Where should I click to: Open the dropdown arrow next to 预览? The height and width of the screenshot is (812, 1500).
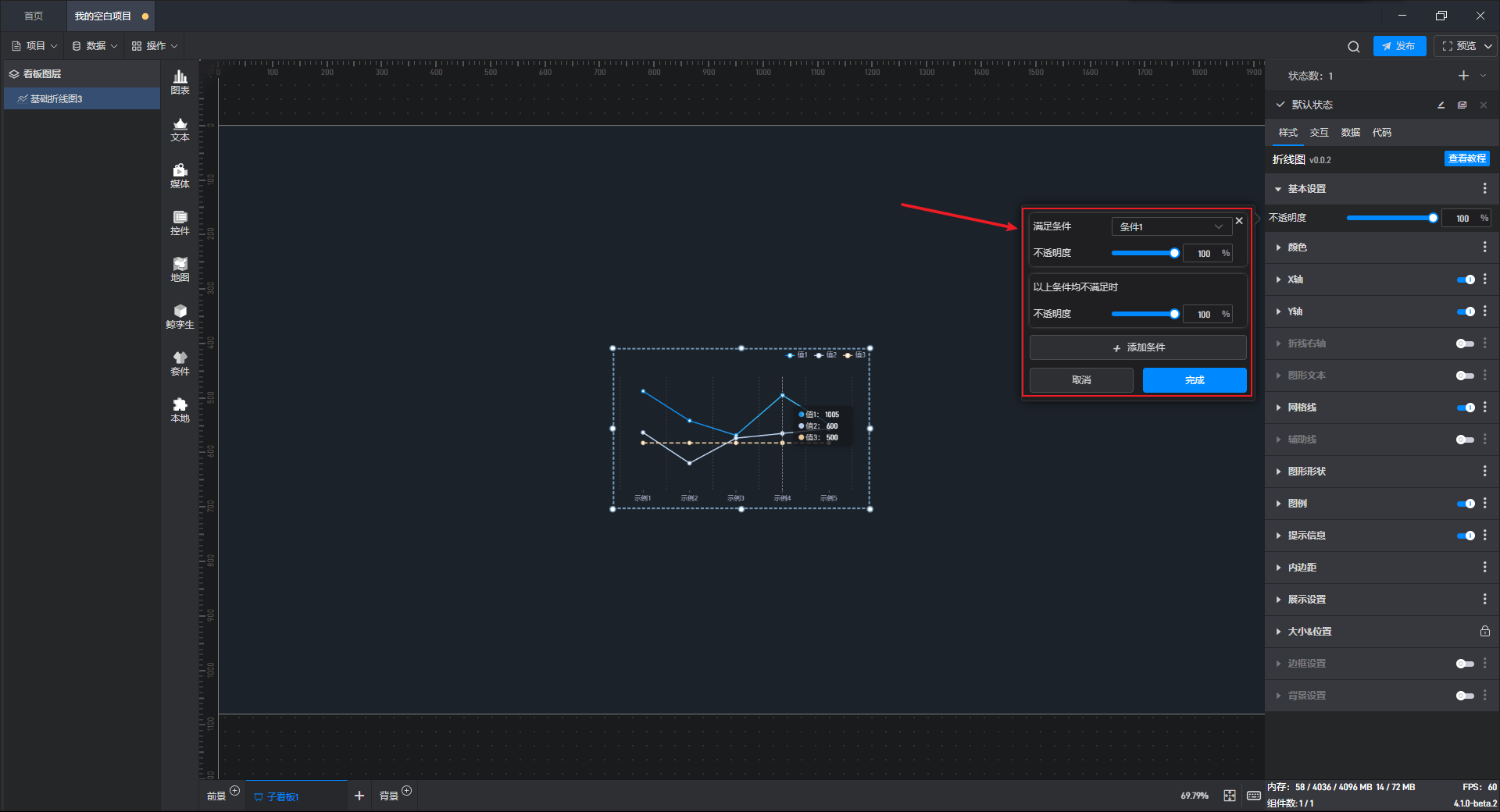point(1487,46)
